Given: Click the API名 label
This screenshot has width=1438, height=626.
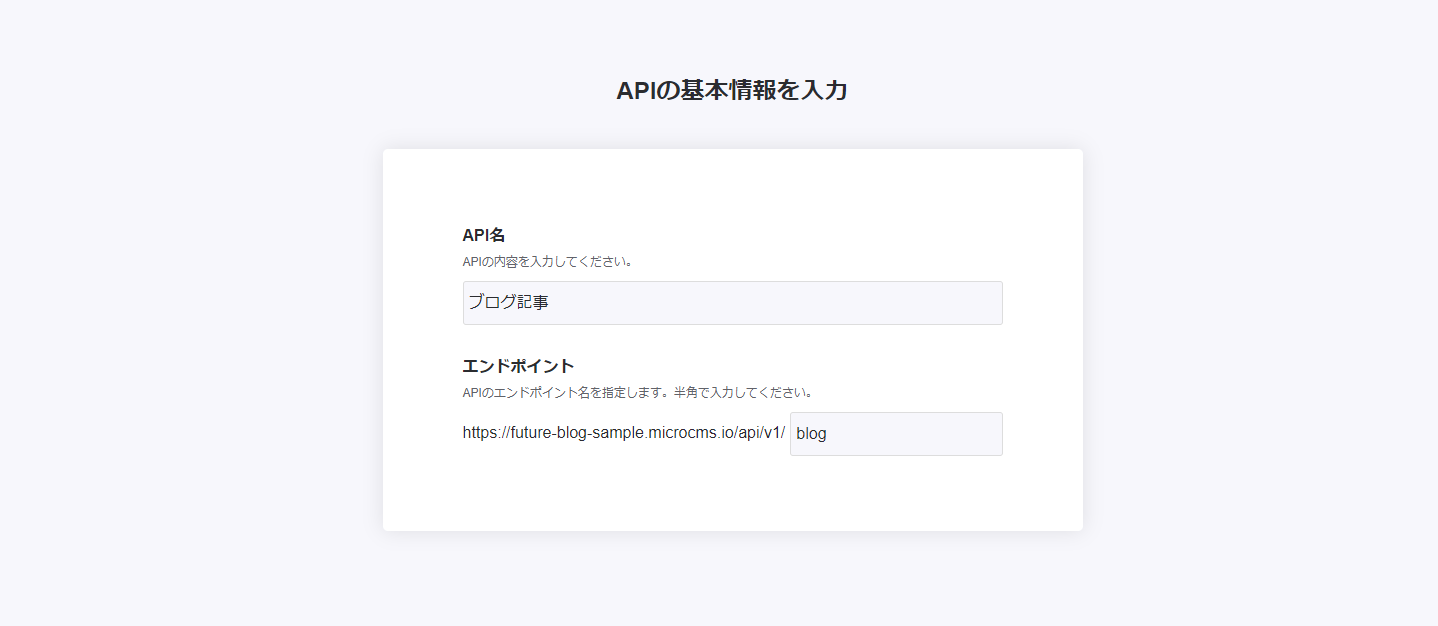Looking at the screenshot, I should pos(484,235).
